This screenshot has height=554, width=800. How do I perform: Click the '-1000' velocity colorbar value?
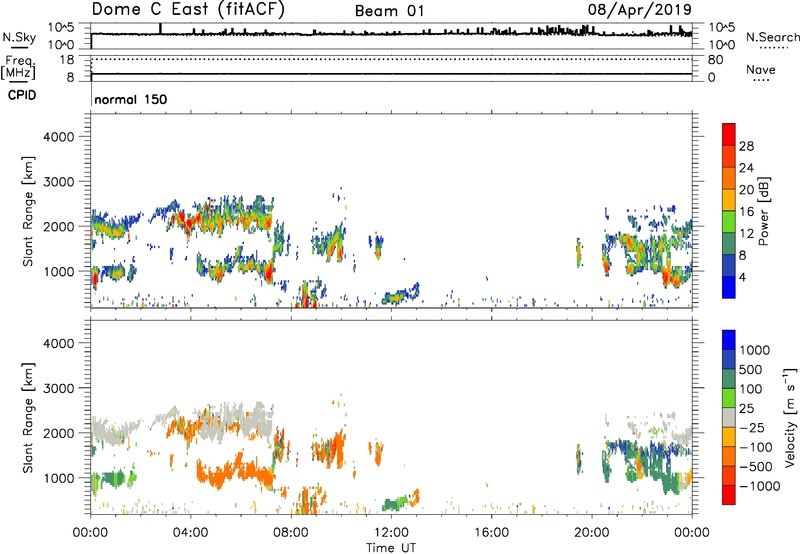(759, 486)
